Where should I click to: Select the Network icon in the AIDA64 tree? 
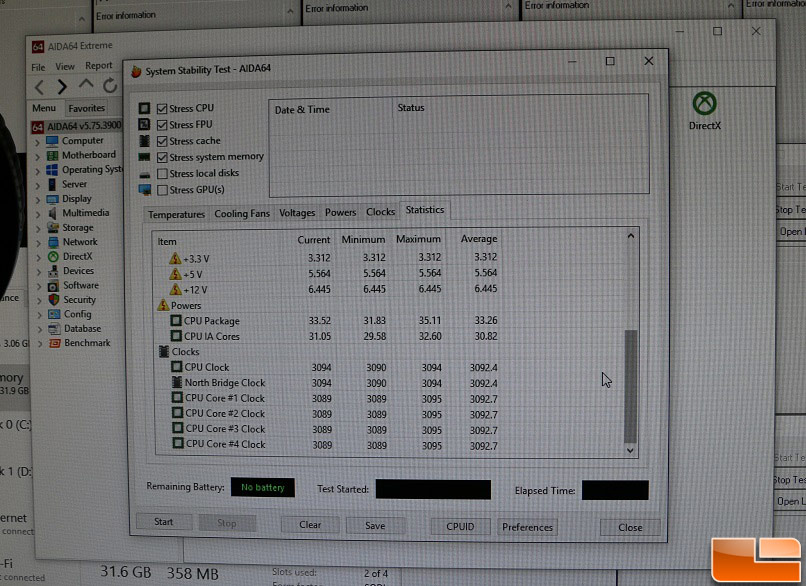pyautogui.click(x=53, y=242)
